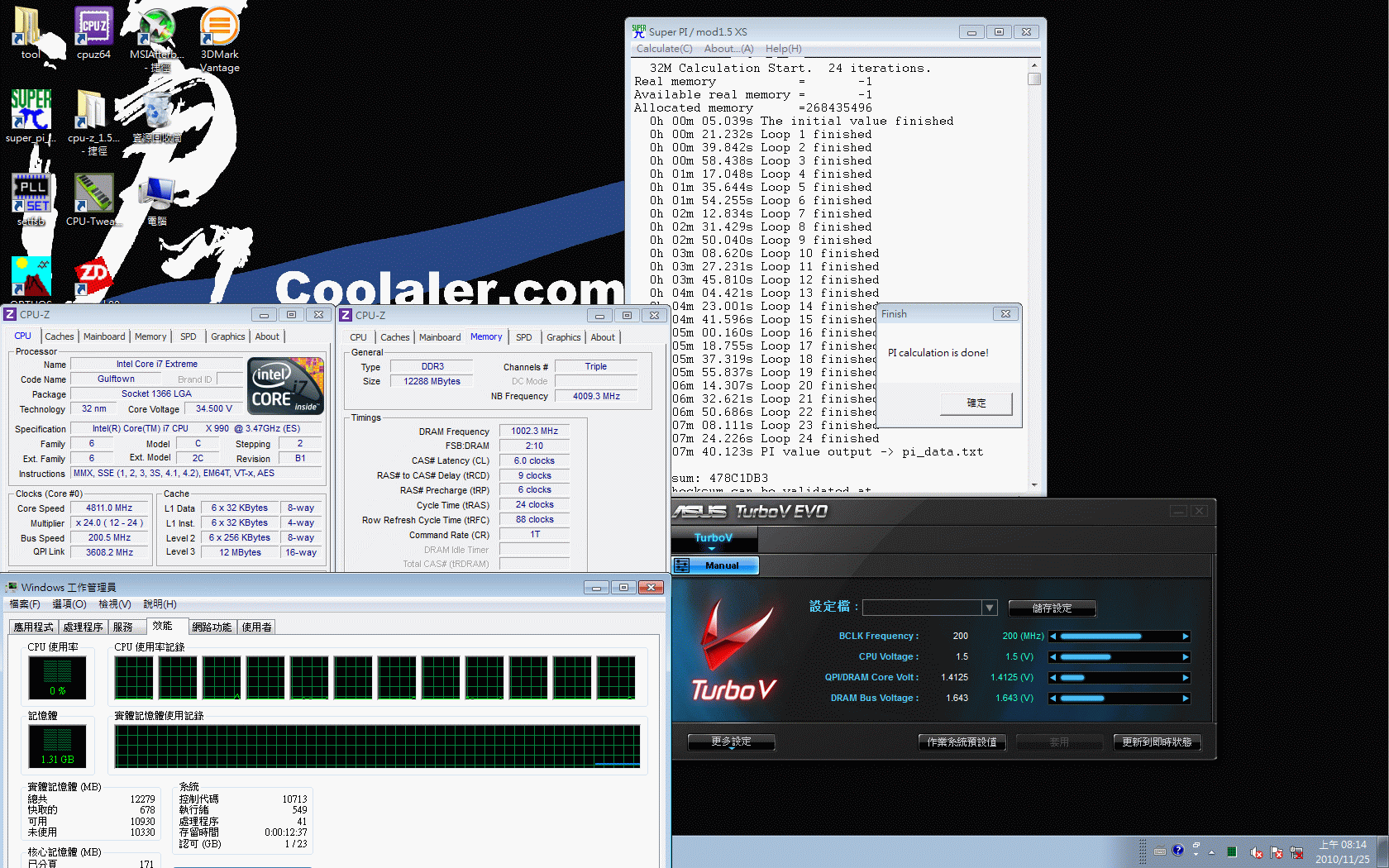This screenshot has width=1389, height=868.
Task: Click the TurboV Manual mode icon
Action: [x=682, y=565]
